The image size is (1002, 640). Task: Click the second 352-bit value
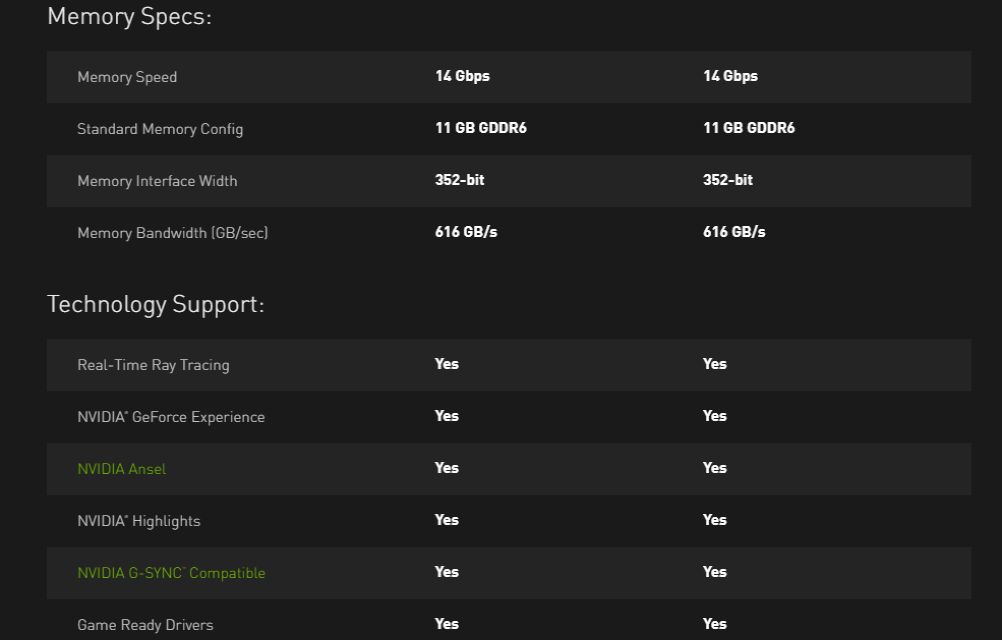(x=728, y=180)
